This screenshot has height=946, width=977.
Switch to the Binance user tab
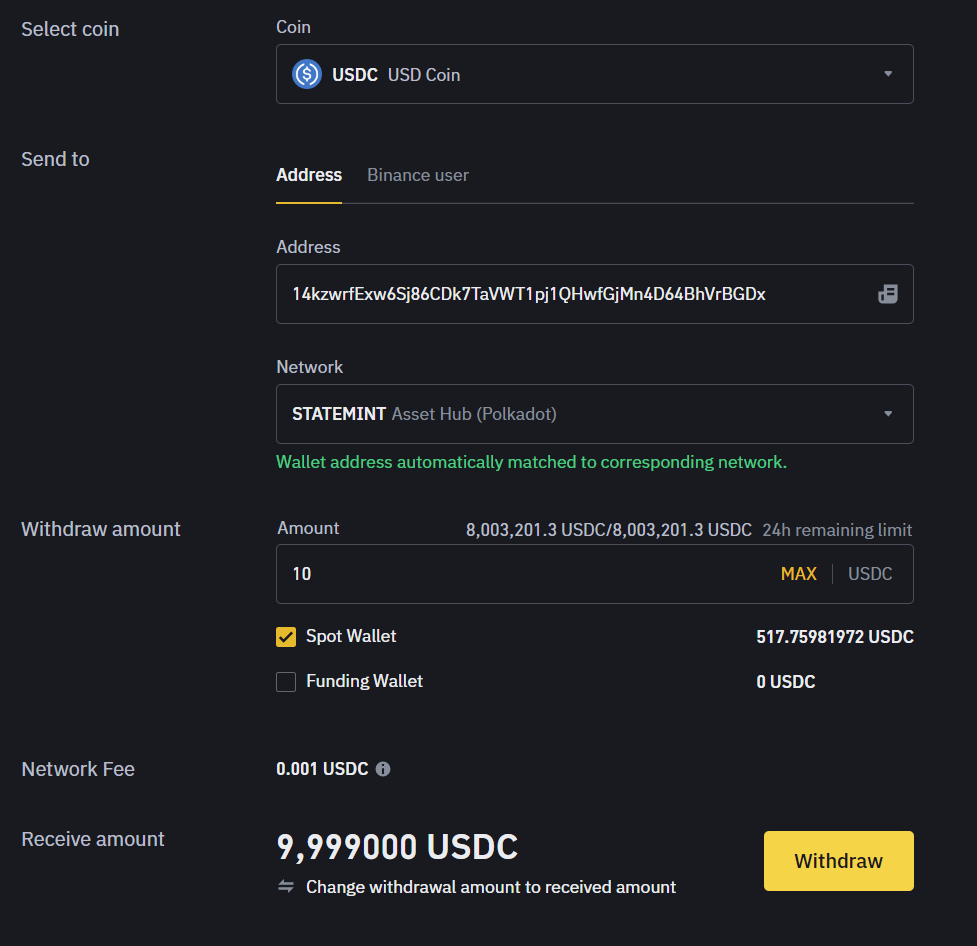coord(417,175)
